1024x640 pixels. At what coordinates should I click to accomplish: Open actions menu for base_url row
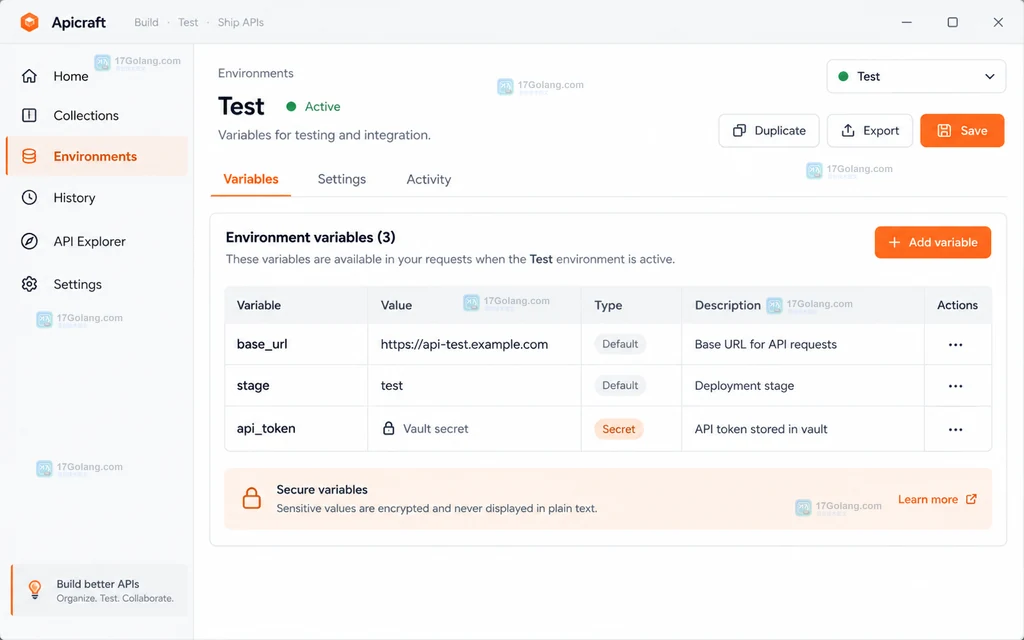[x=955, y=345]
